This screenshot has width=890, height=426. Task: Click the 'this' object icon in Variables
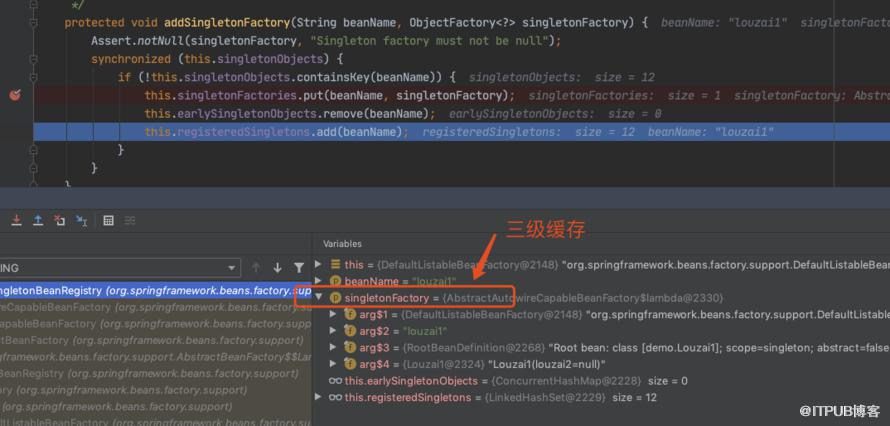[335, 264]
